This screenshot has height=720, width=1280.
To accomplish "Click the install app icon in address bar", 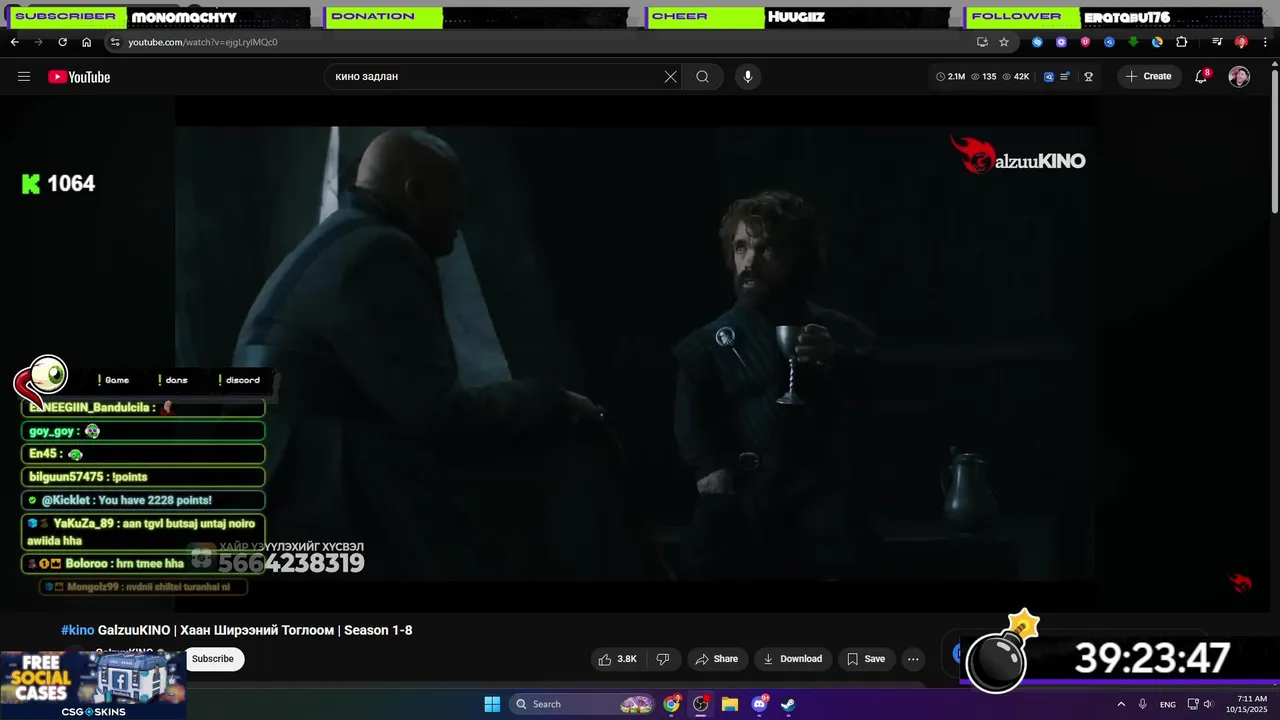I will (x=982, y=42).
